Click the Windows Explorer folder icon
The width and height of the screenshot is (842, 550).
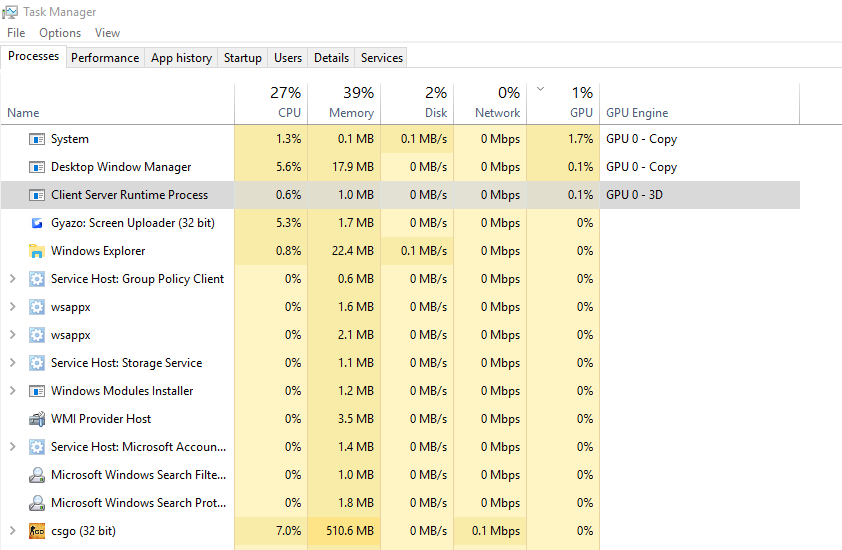point(37,251)
